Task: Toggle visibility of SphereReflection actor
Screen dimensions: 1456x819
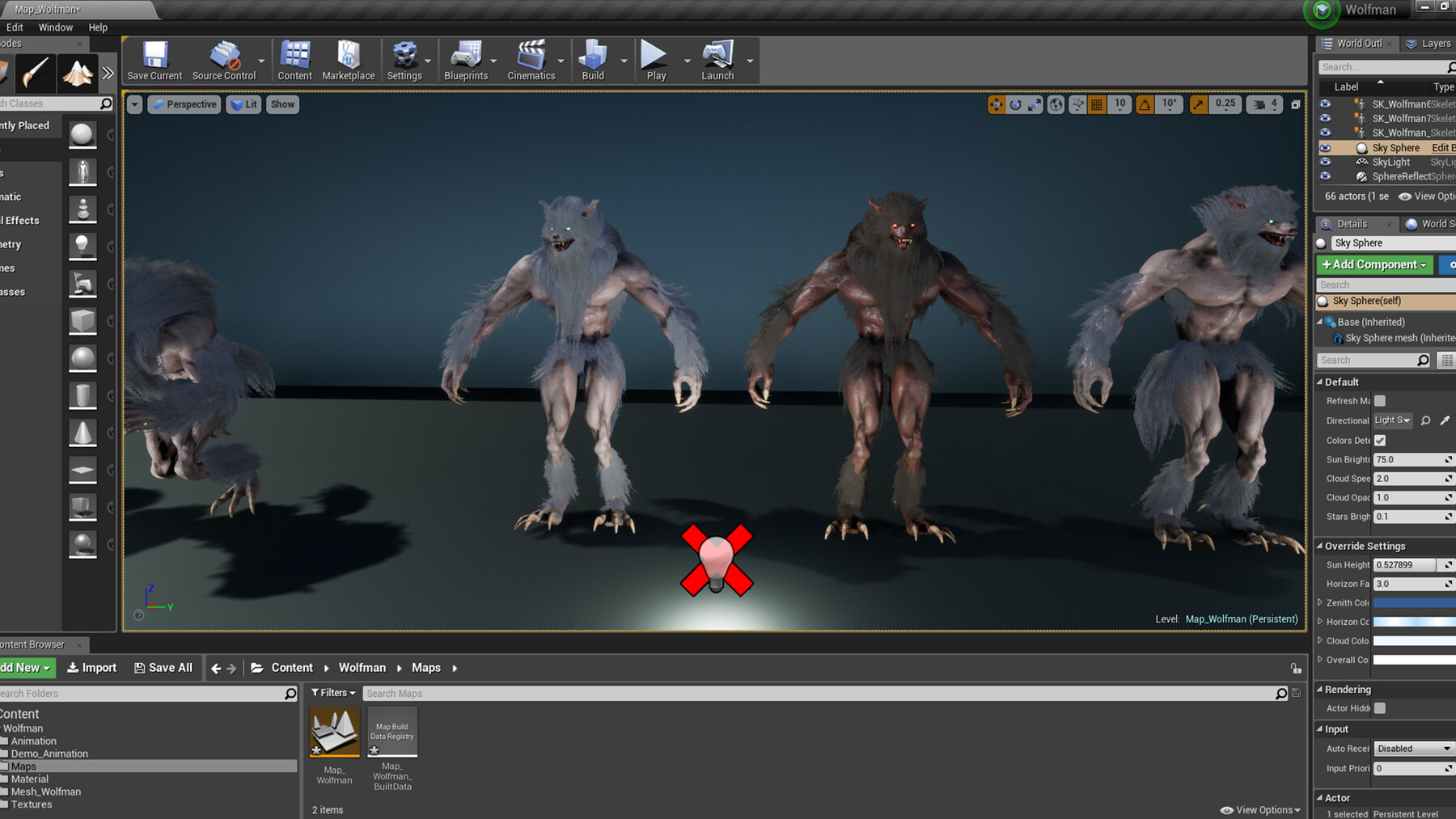Action: [x=1325, y=176]
